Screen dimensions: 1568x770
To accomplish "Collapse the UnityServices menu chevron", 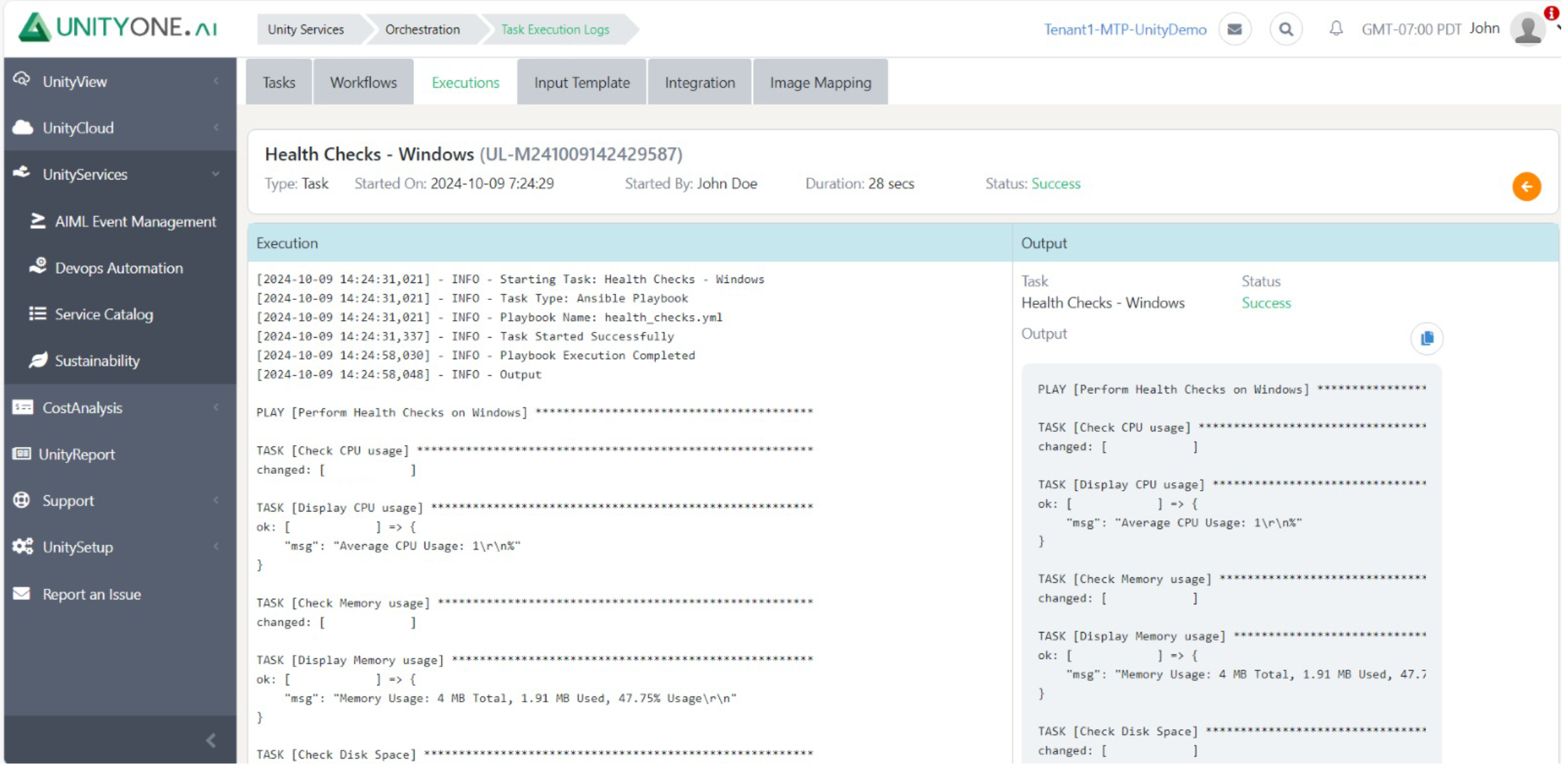I will click(216, 174).
